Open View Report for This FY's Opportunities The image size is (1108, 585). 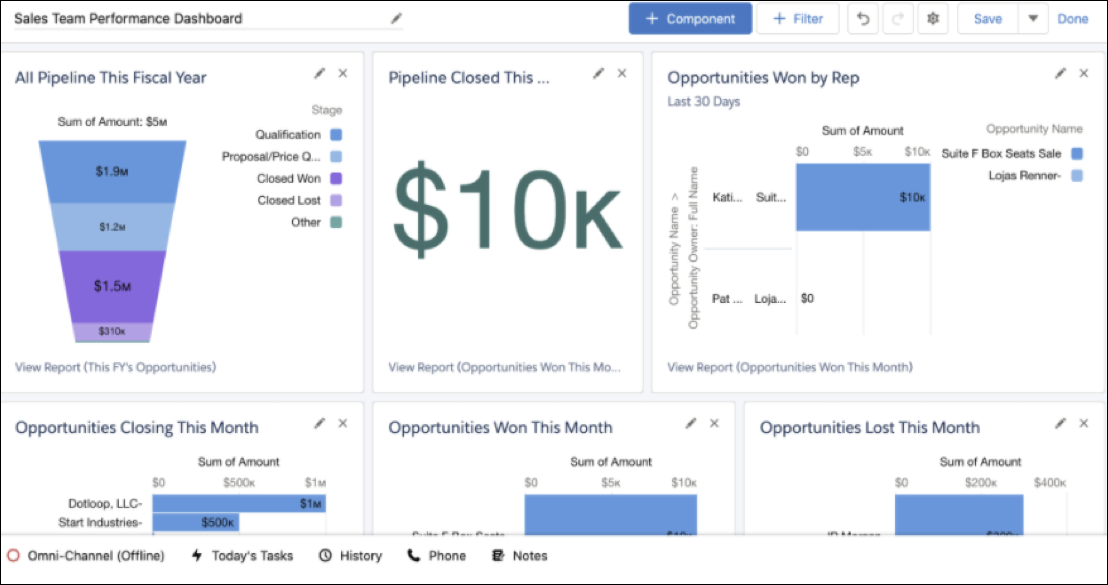click(x=113, y=368)
